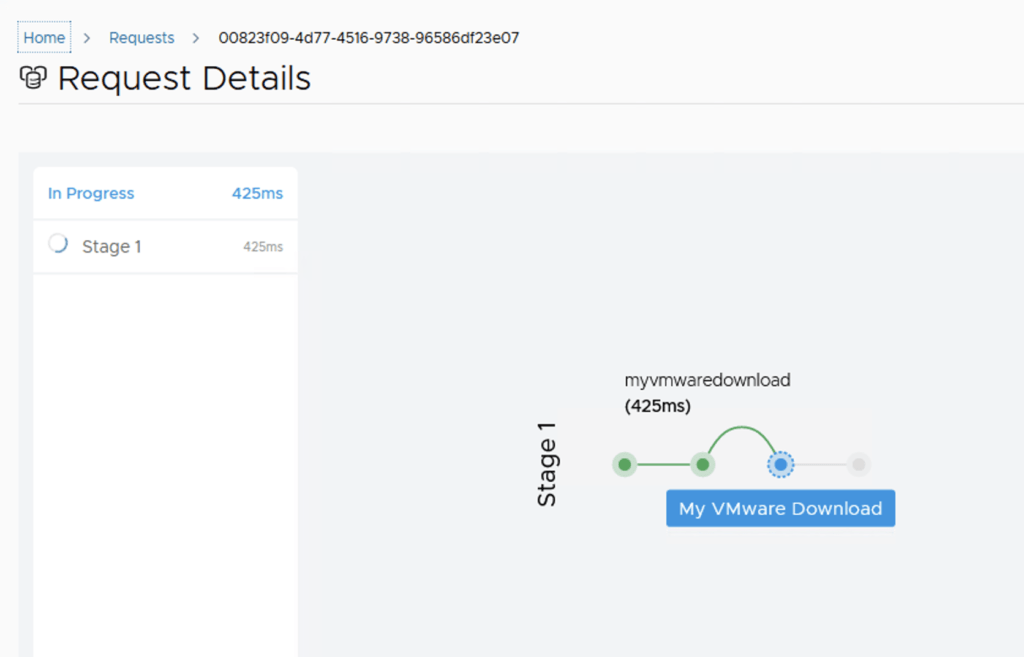
Task: Click the bold (425ms) task duration
Action: pos(657,406)
